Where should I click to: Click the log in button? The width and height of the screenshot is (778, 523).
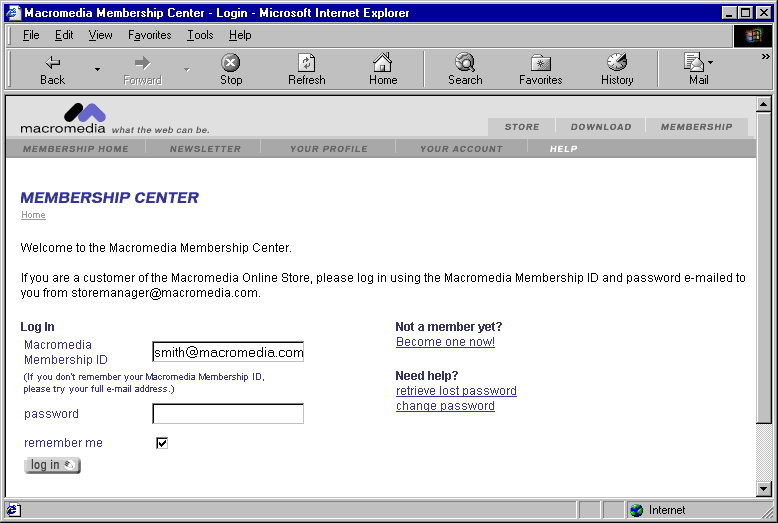pyautogui.click(x=52, y=465)
